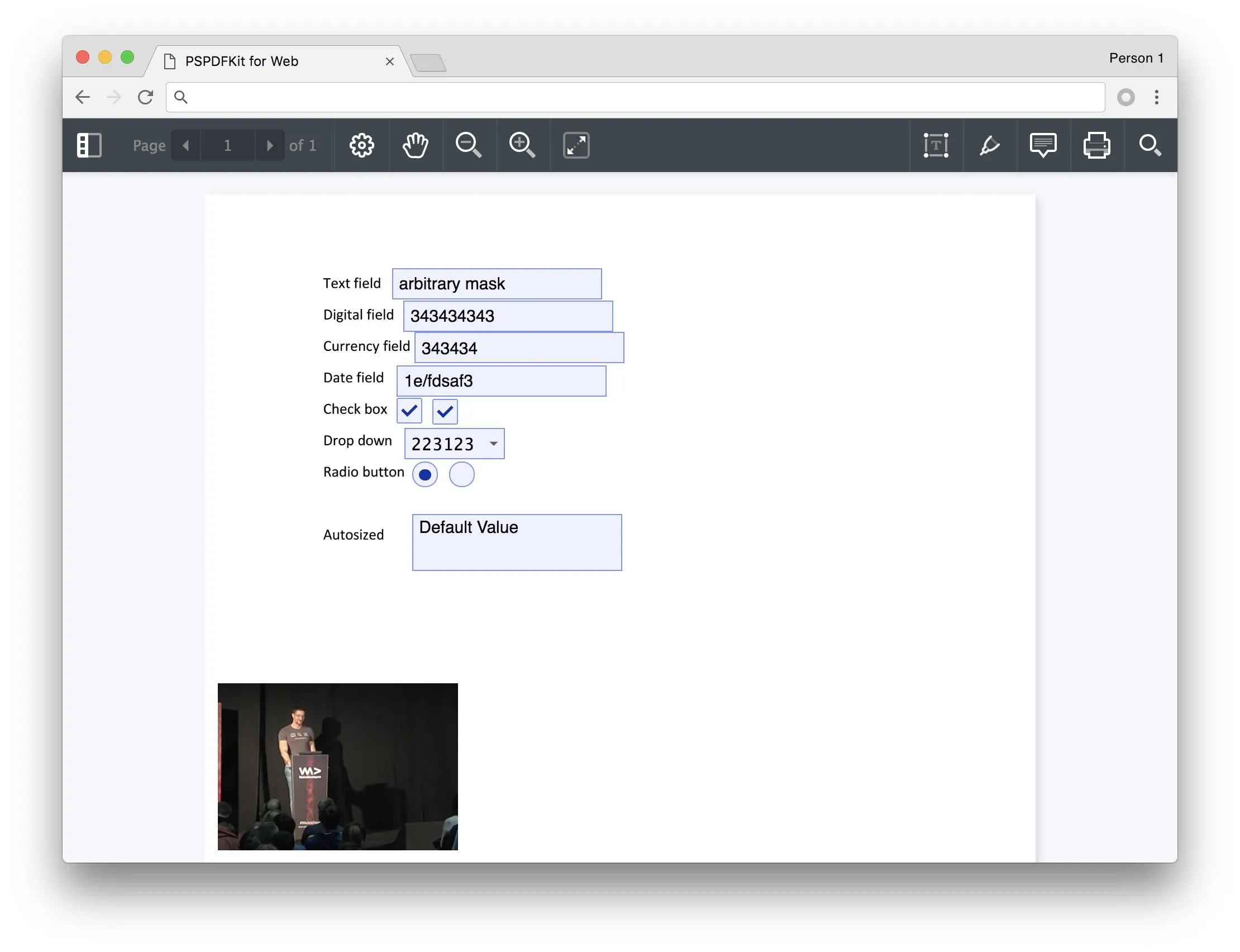Reload the browser page
Viewport: 1240px width, 952px height.
coord(146,97)
